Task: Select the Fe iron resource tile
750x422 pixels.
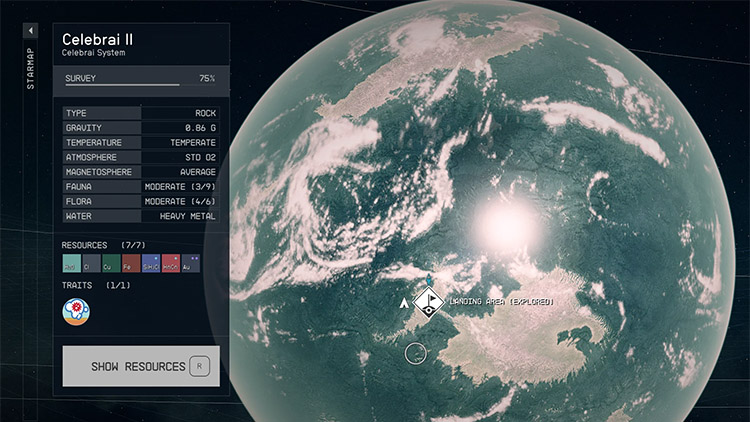Action: [131, 265]
